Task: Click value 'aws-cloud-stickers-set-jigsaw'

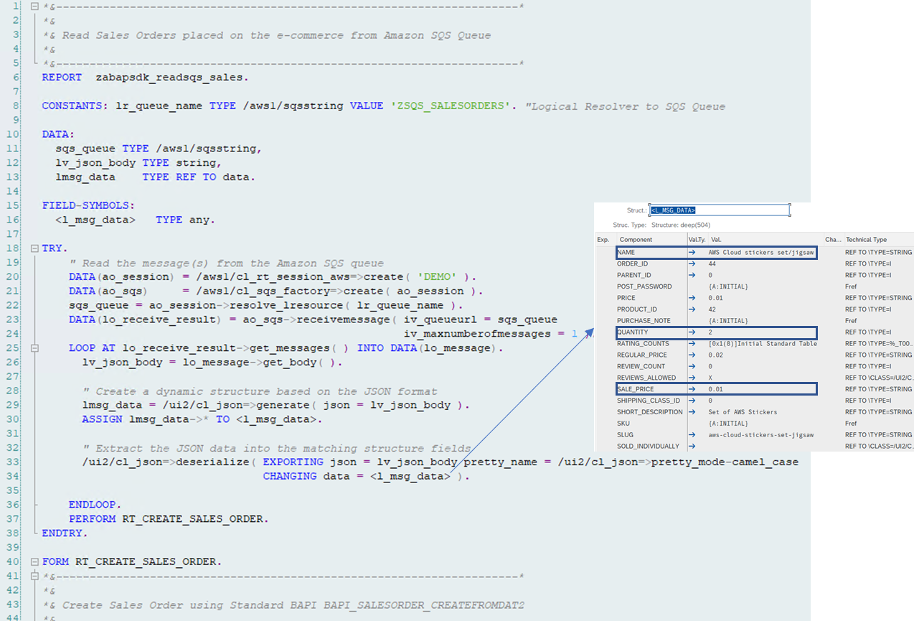Action: 761,435
